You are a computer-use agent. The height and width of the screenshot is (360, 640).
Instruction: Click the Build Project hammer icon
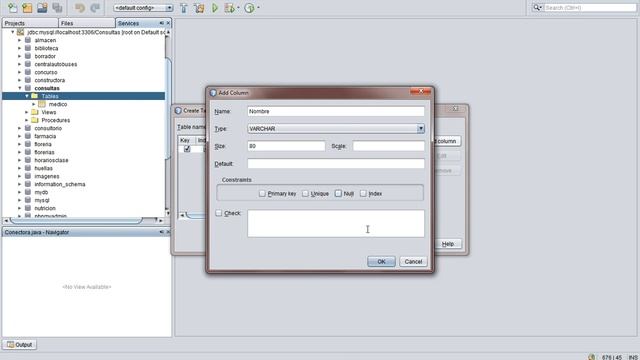point(184,7)
